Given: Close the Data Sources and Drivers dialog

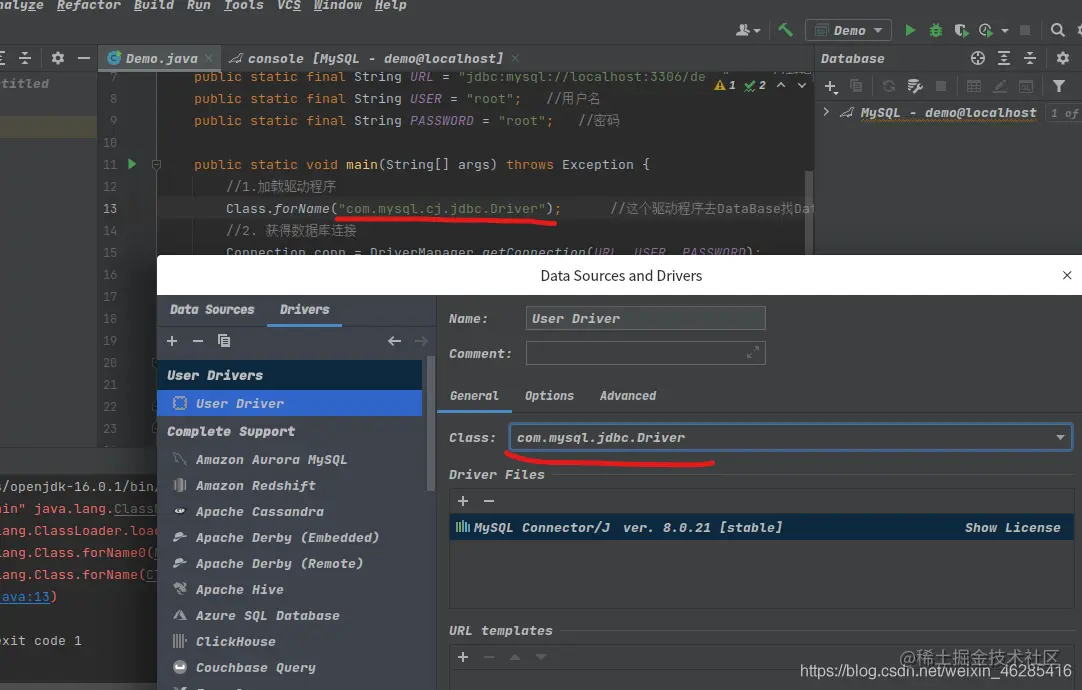Looking at the screenshot, I should [x=1067, y=275].
